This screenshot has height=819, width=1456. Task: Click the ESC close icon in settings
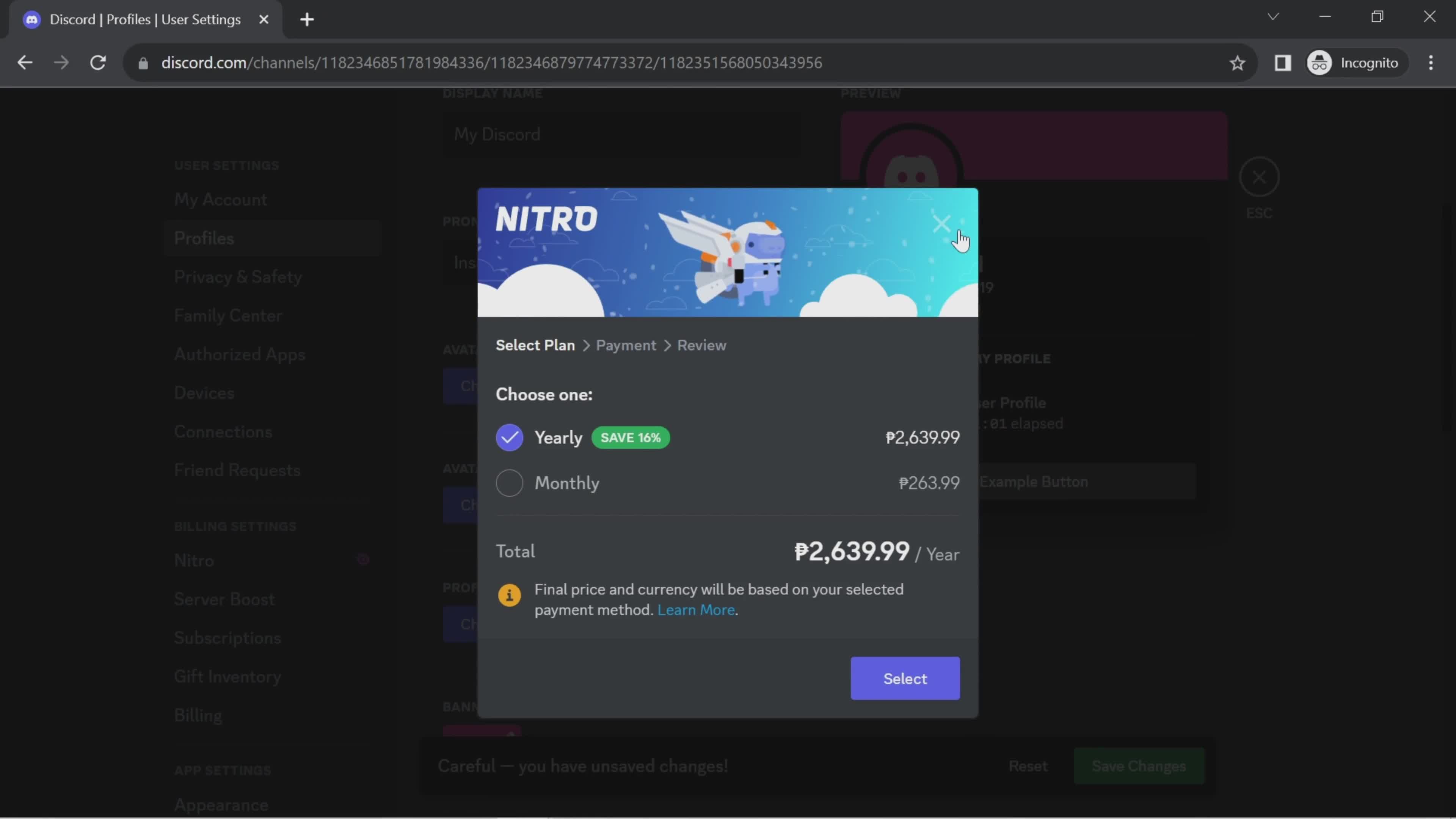(x=1259, y=177)
